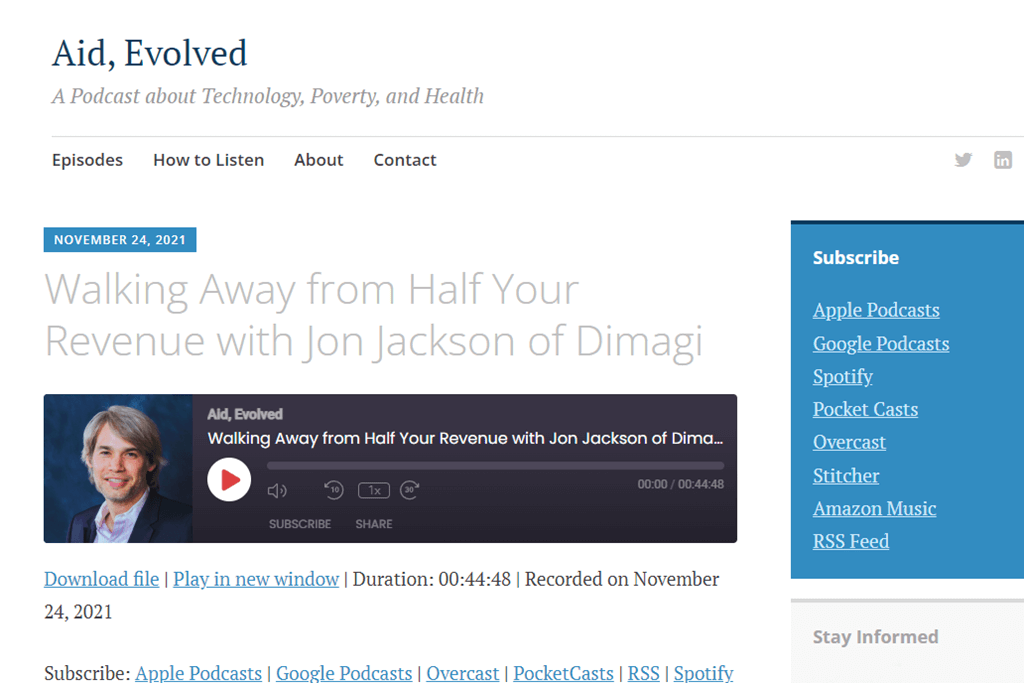Click Jon Jackson episode thumbnail

[118, 468]
